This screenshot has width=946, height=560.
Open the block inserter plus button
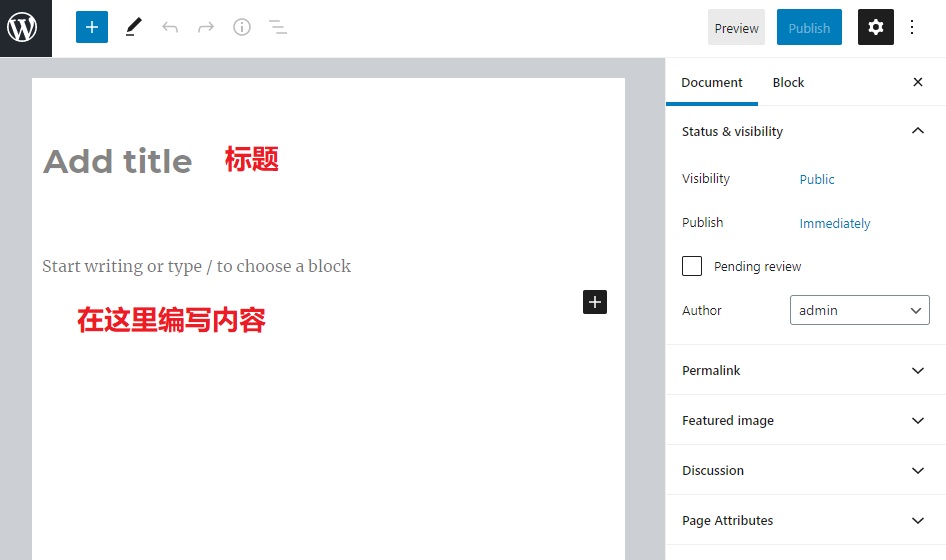(x=92, y=28)
